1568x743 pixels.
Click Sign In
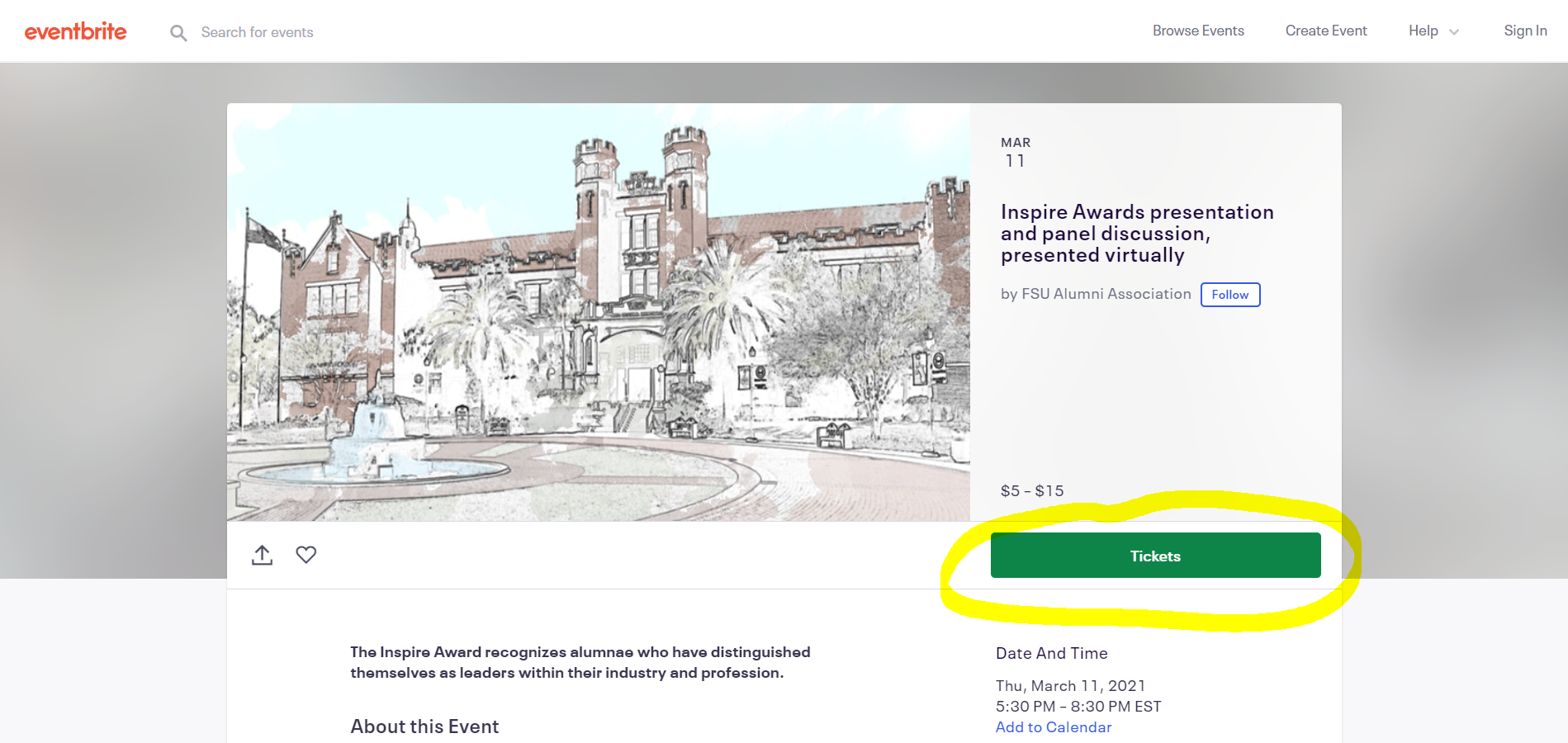tap(1525, 31)
